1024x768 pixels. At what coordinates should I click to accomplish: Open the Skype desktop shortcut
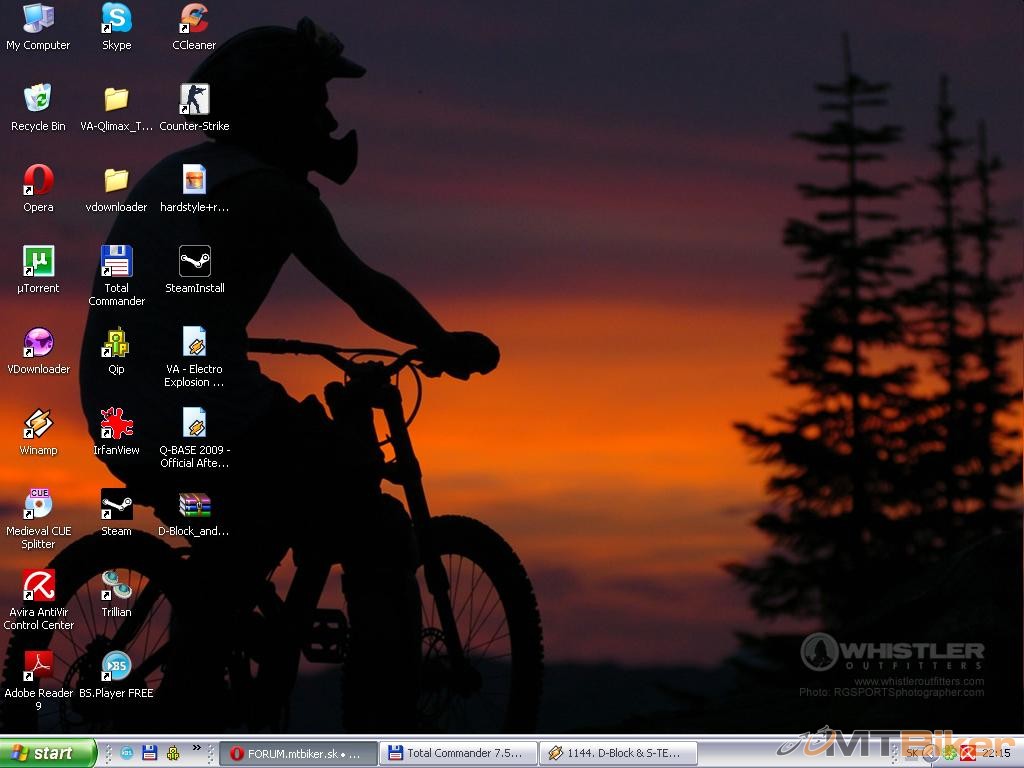click(x=116, y=18)
